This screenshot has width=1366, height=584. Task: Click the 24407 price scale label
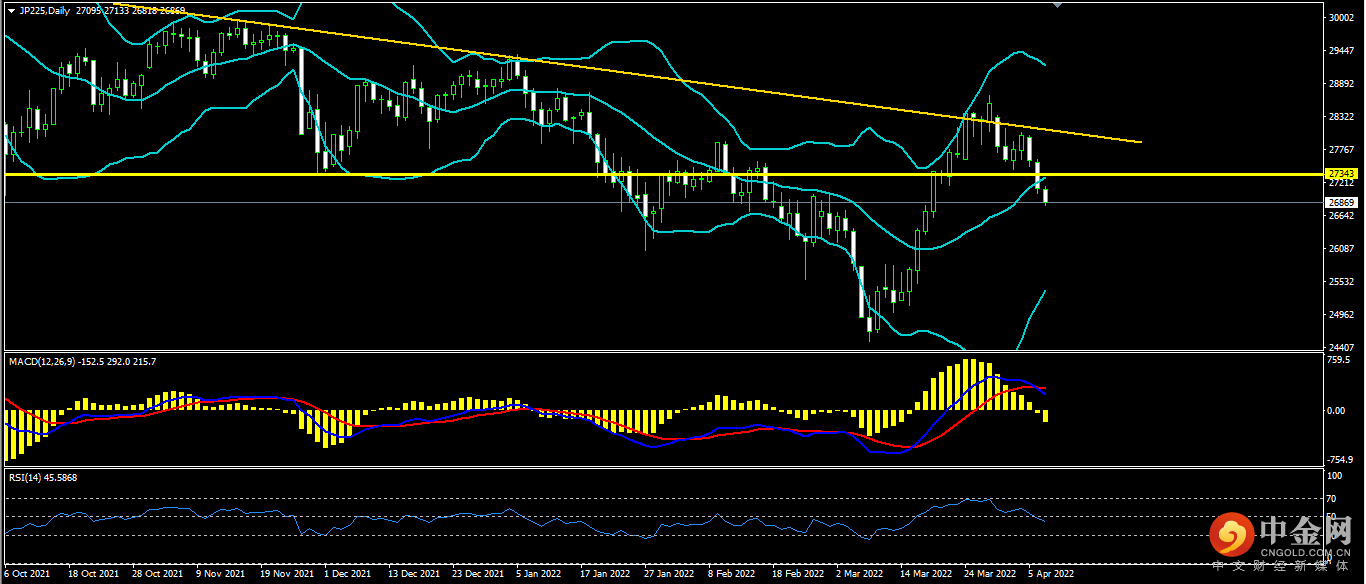[x=1340, y=347]
